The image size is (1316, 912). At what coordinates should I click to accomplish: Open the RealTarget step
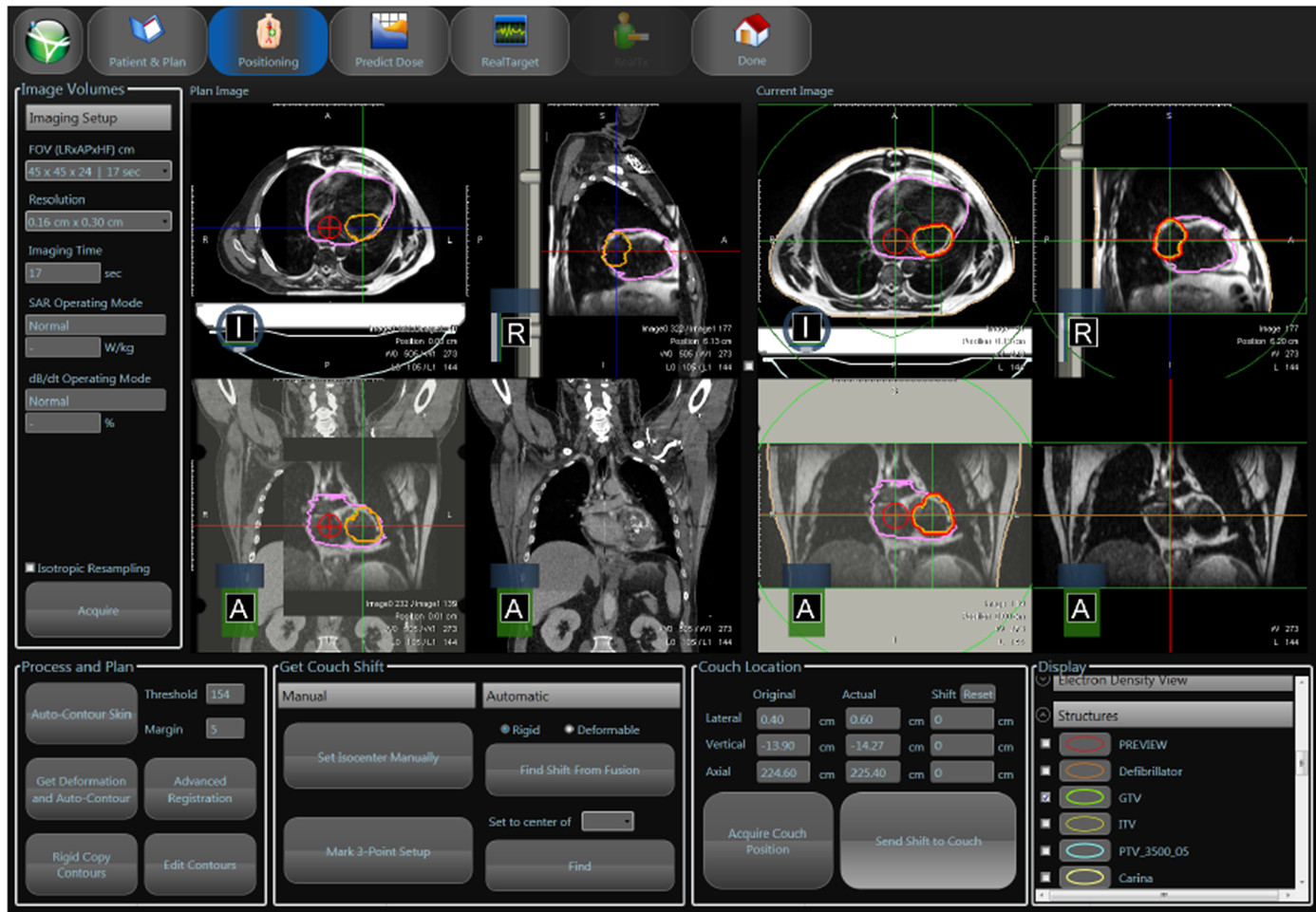point(510,42)
